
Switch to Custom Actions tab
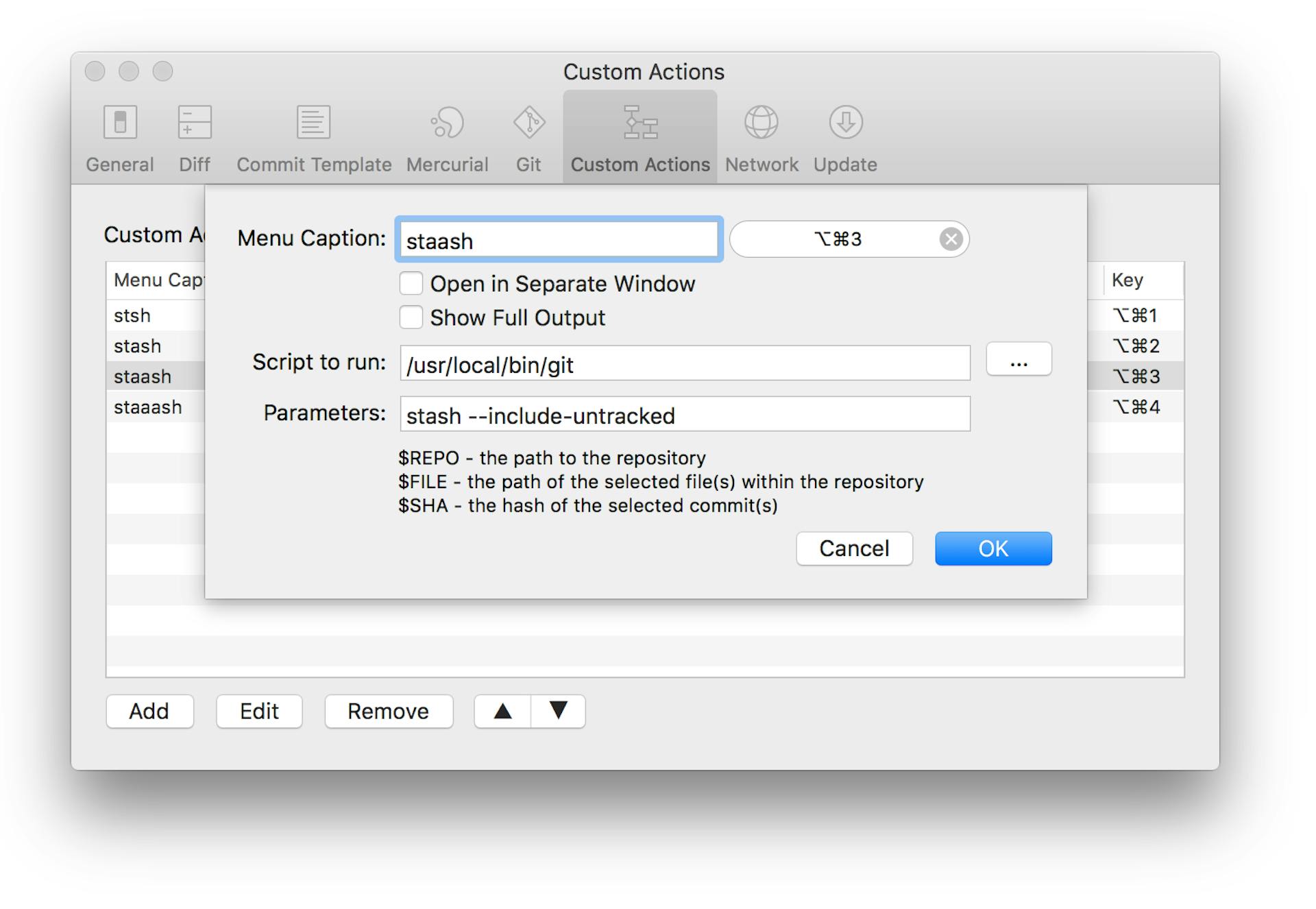tap(639, 137)
